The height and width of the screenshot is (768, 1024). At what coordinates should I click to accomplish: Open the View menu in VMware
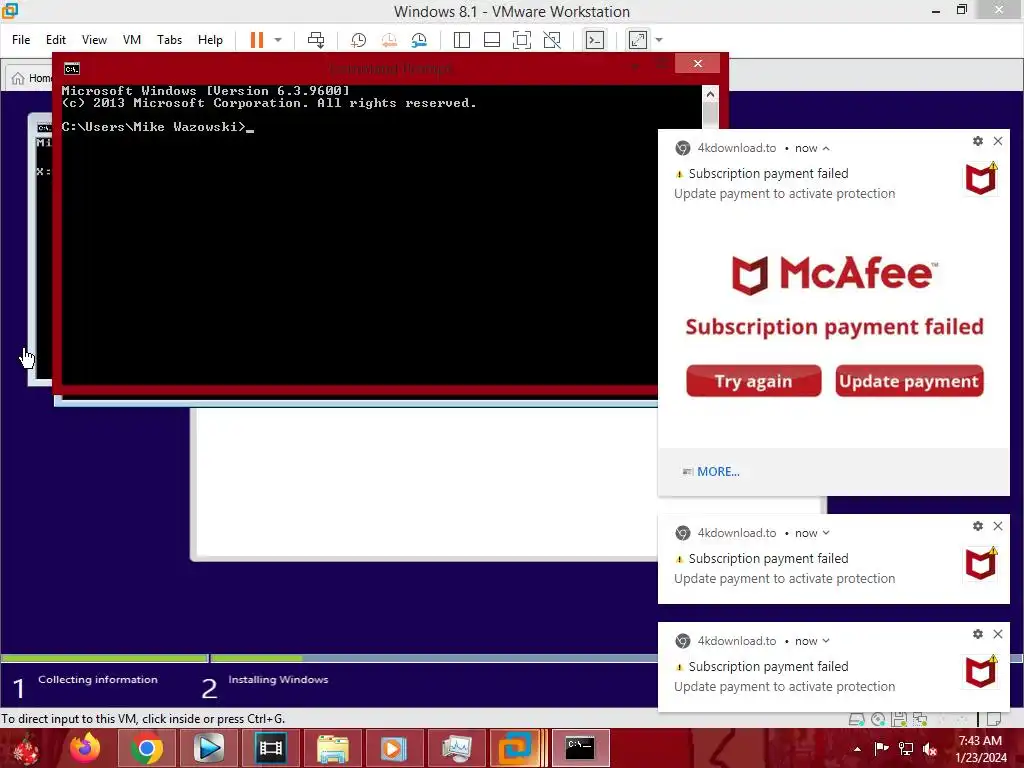[94, 40]
